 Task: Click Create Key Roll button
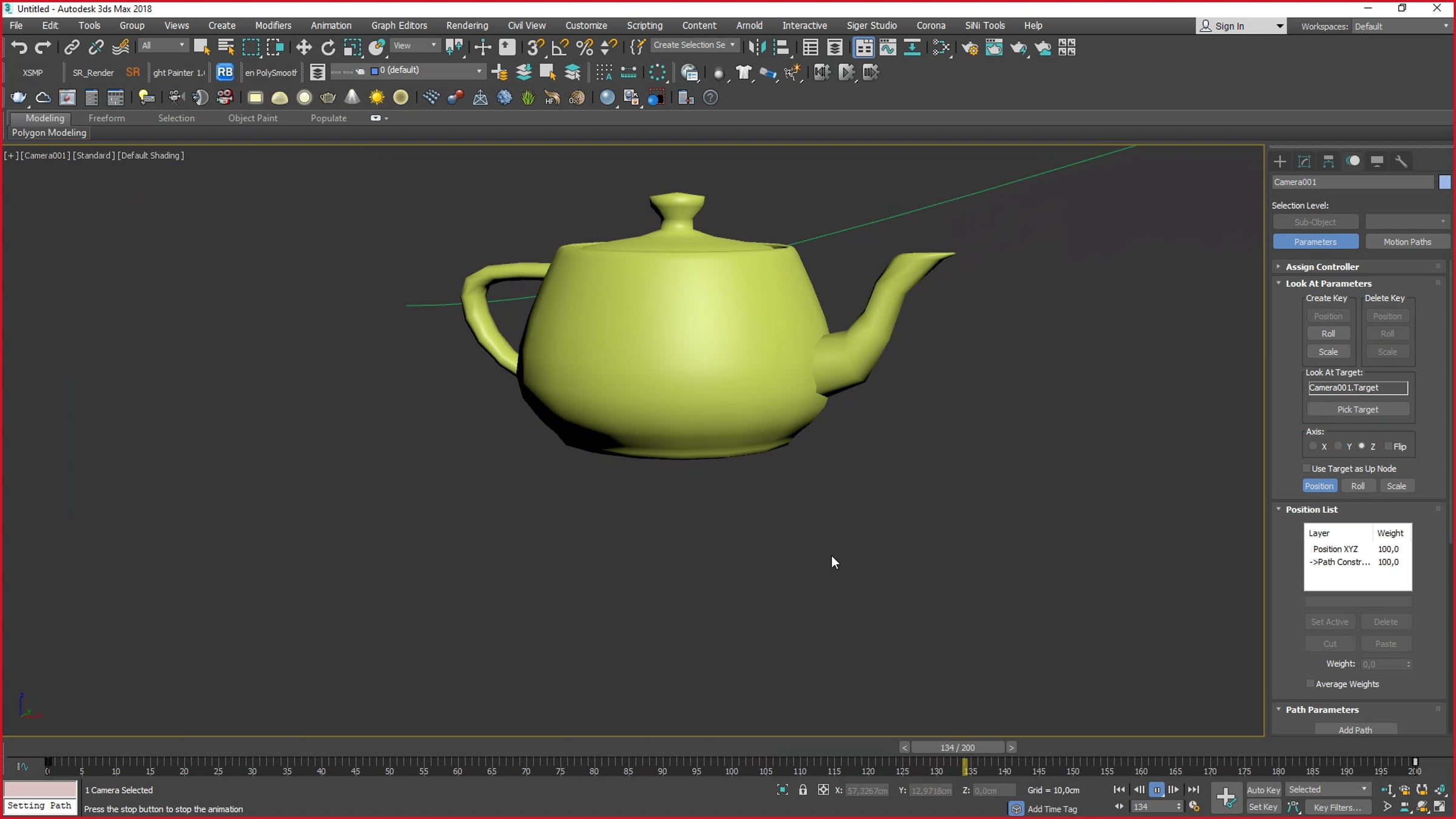1329,334
